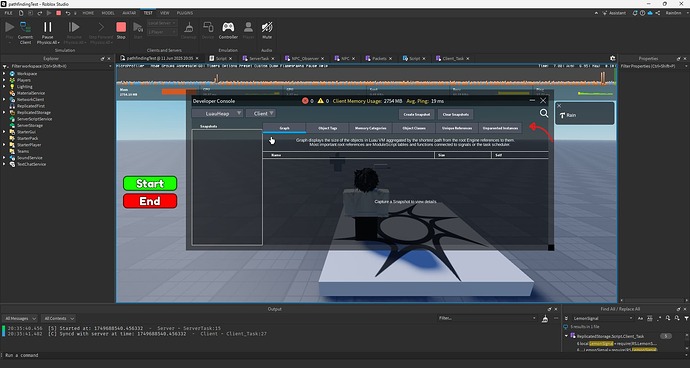Click the viewport settings icon right of tabs
Screen dimensions: 690x368
click(x=612, y=59)
